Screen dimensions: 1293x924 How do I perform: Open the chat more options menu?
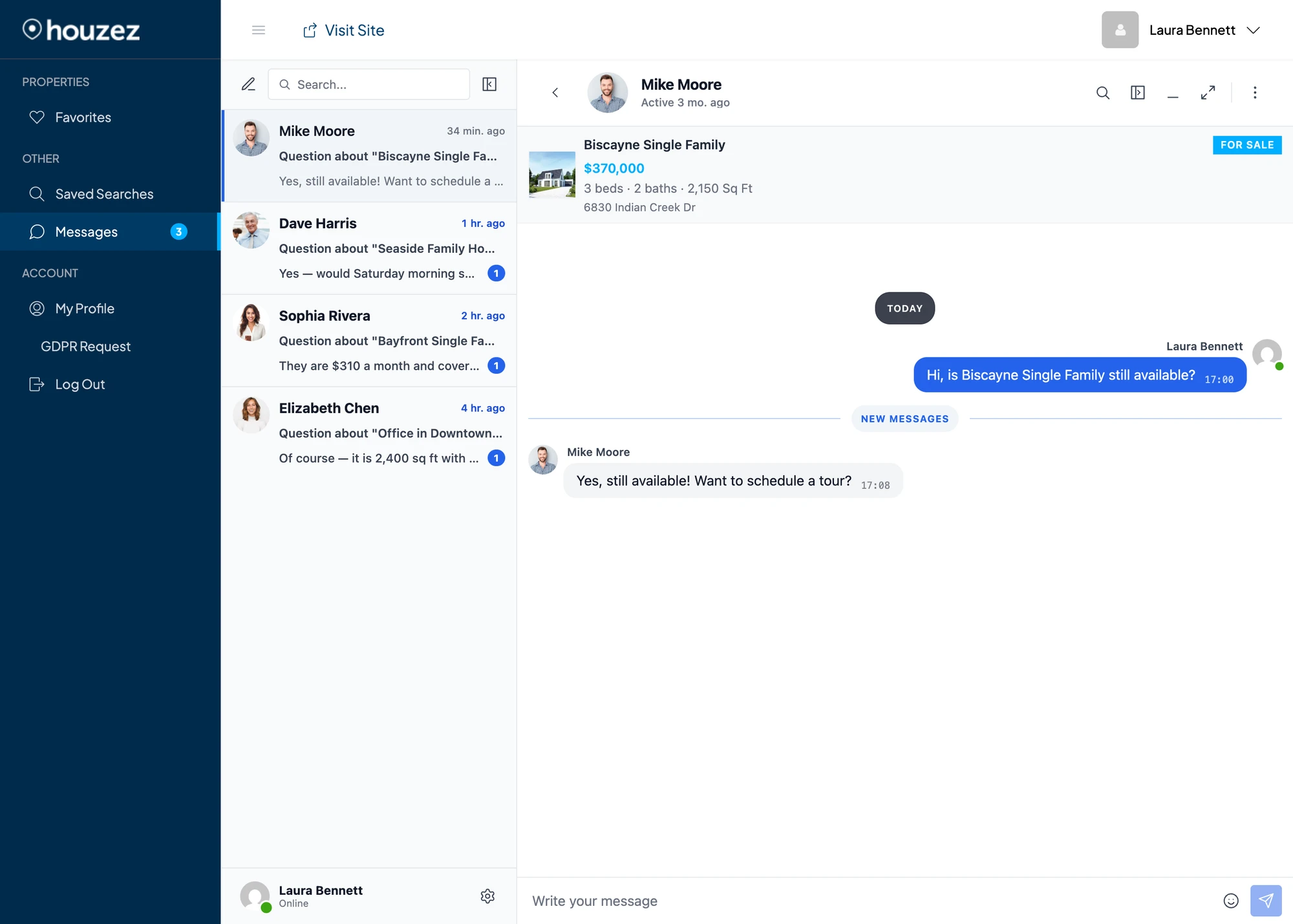point(1255,92)
